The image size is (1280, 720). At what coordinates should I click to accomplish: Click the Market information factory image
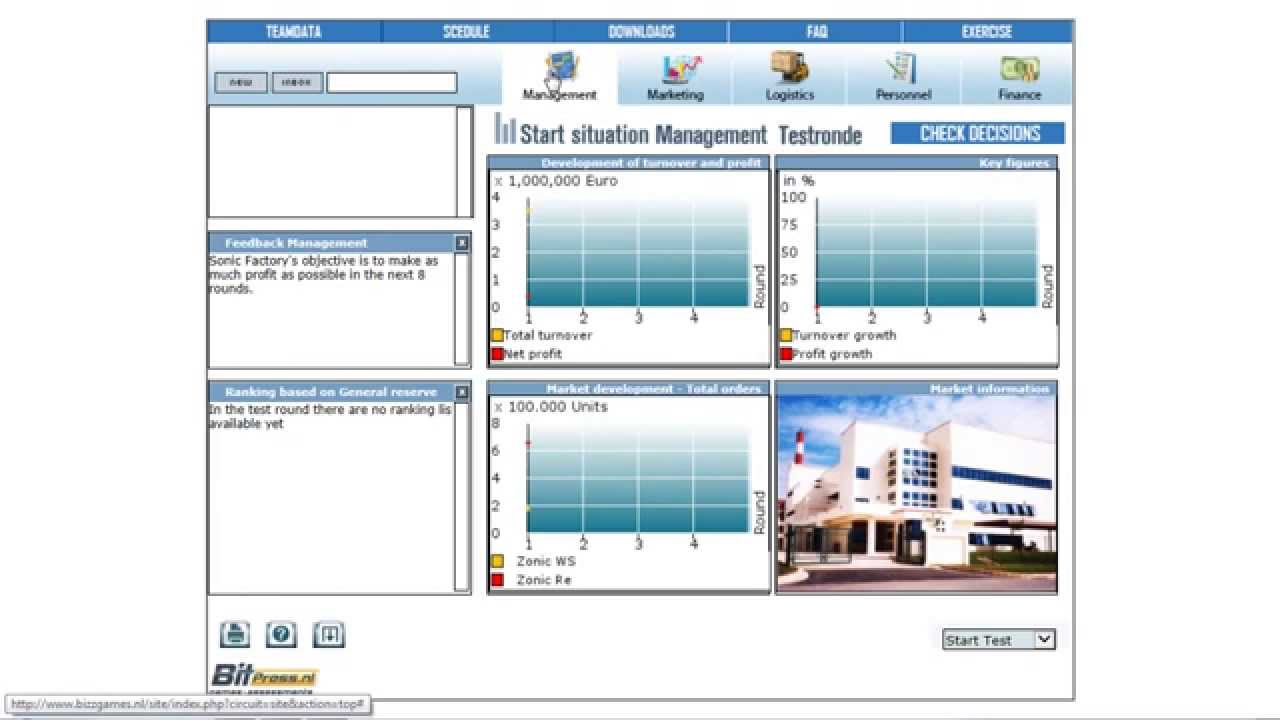pyautogui.click(x=916, y=493)
